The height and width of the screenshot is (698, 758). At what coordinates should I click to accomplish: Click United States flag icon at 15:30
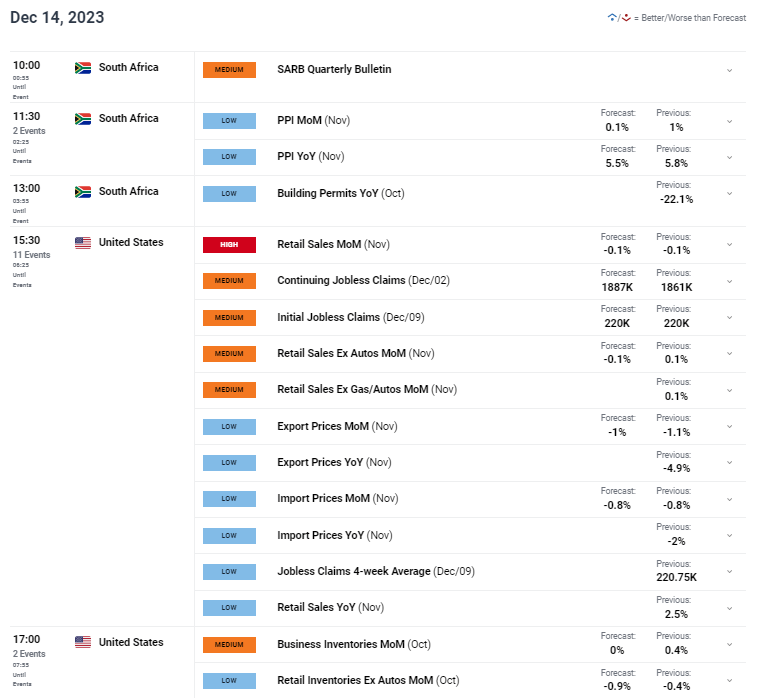coord(83,243)
